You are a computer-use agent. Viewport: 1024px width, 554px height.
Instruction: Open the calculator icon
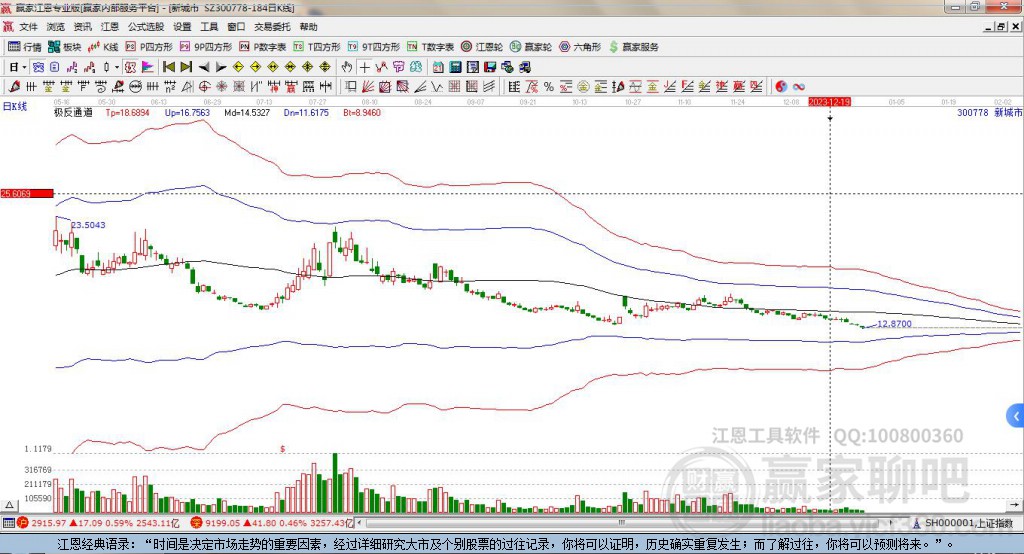[x=456, y=67]
